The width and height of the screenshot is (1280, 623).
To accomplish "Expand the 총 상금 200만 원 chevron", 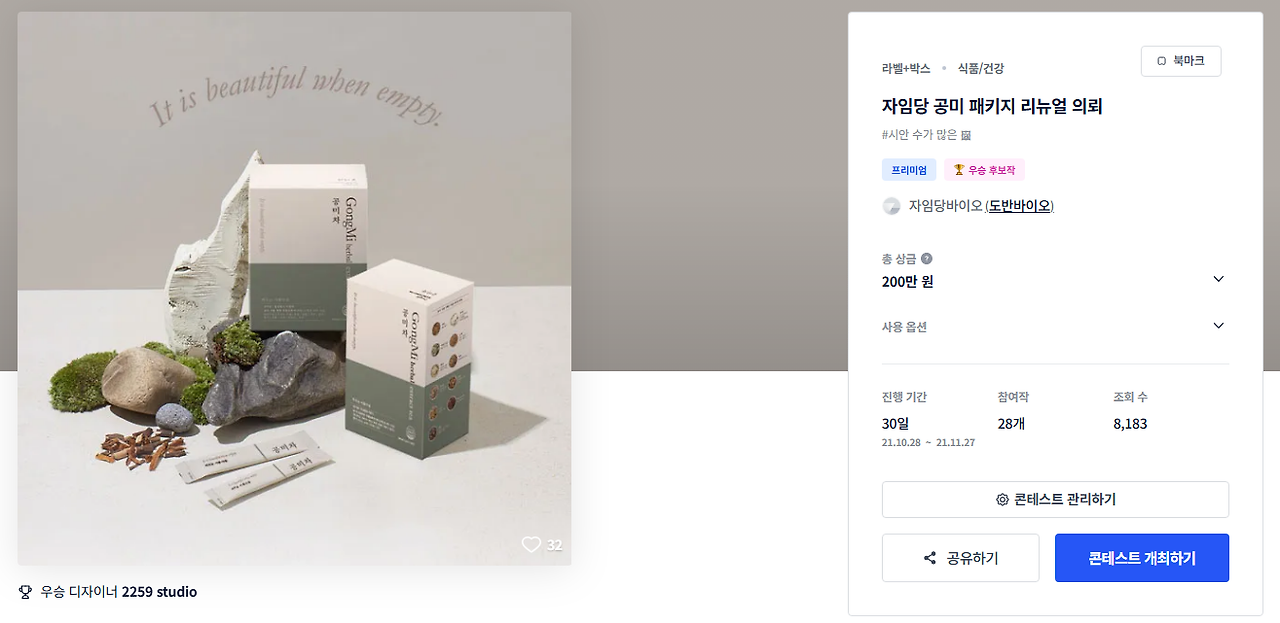I will pyautogui.click(x=1218, y=279).
